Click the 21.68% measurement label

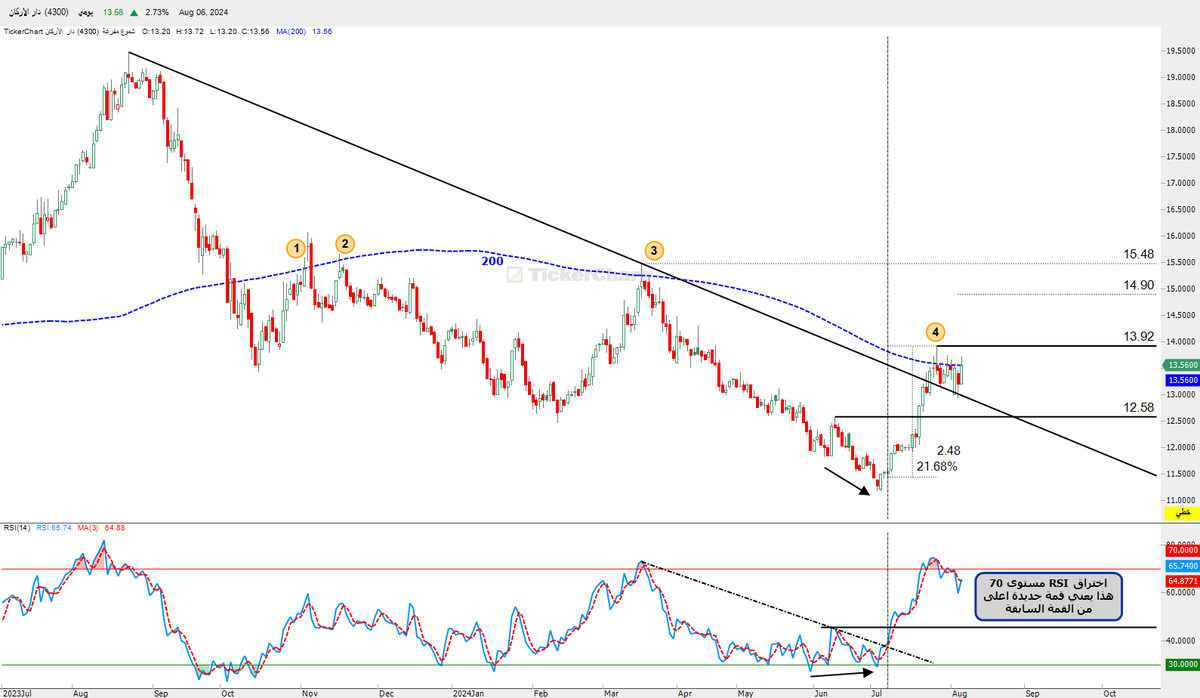pos(936,467)
